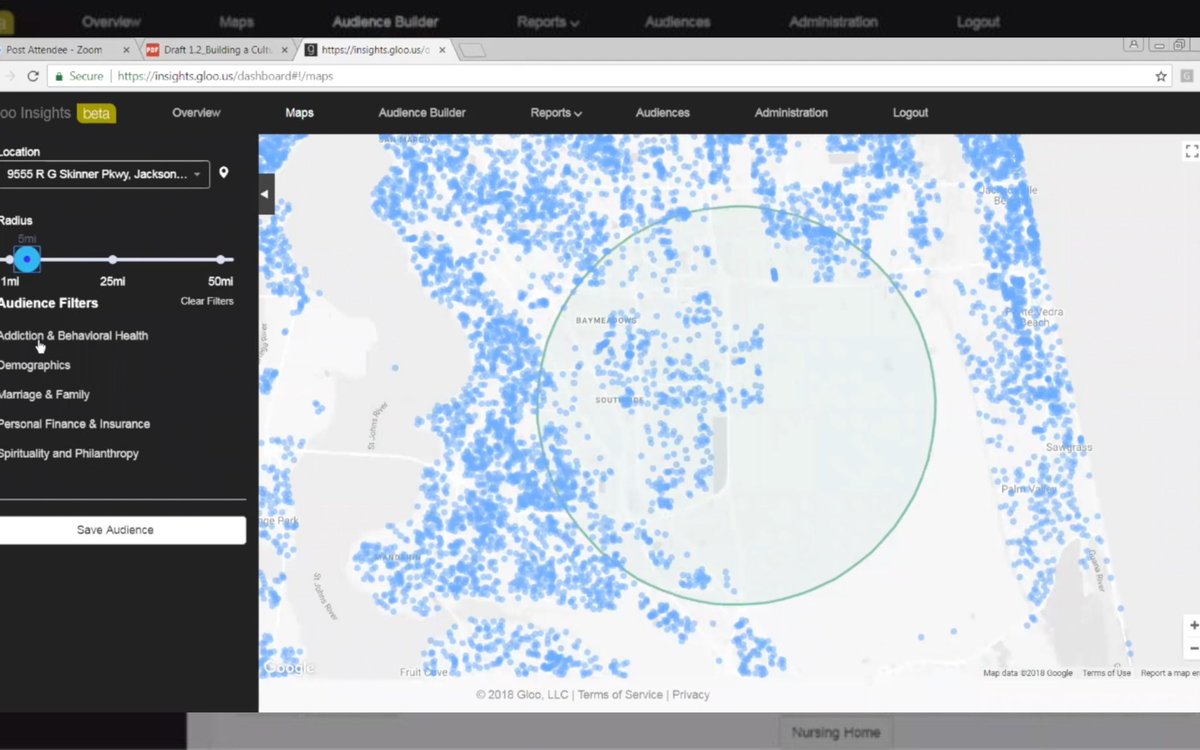Zoom in using the map's plus button
Screen dimensions: 1200x750
[x=1194, y=626]
